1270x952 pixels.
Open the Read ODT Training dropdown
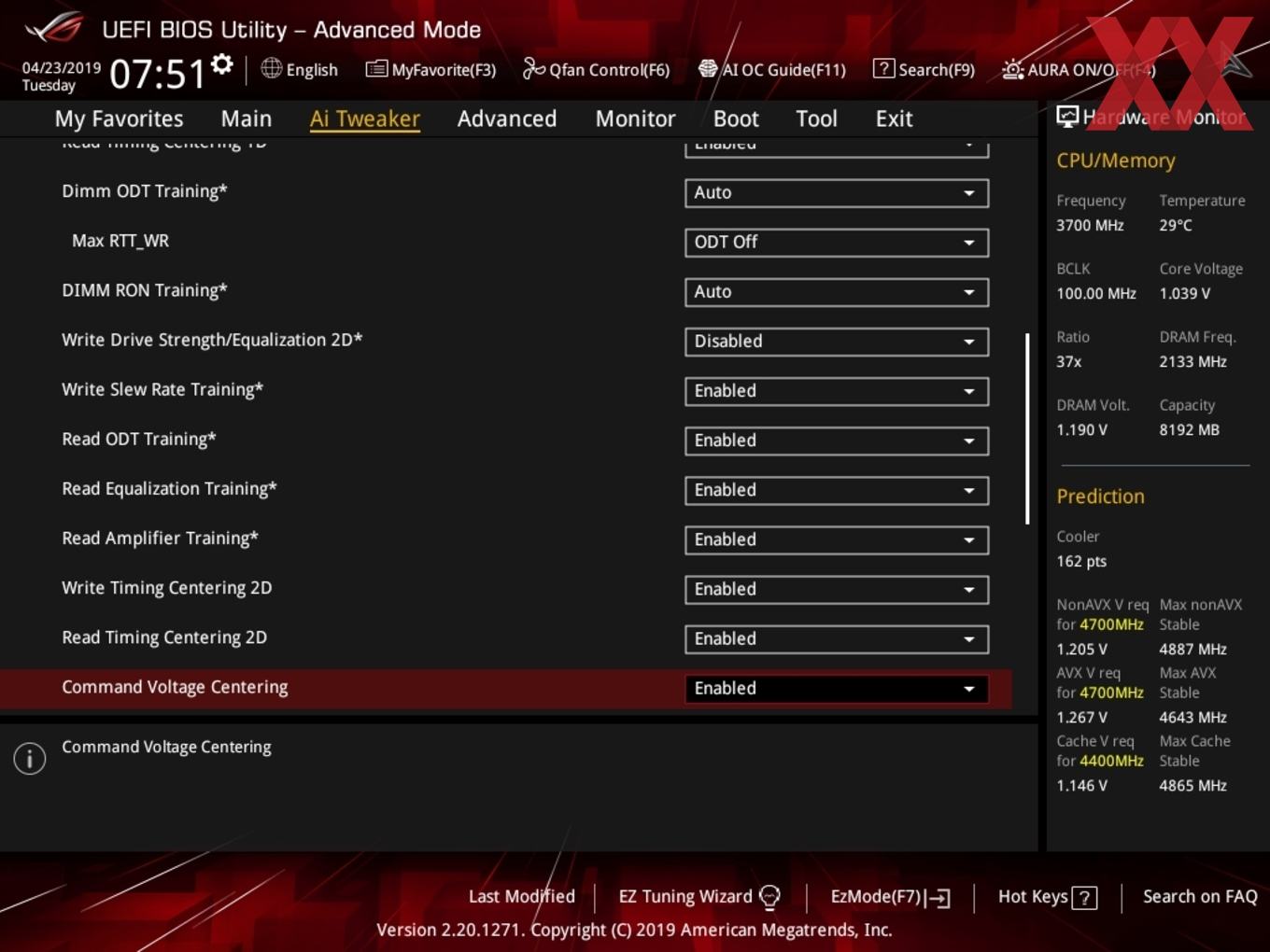(837, 440)
